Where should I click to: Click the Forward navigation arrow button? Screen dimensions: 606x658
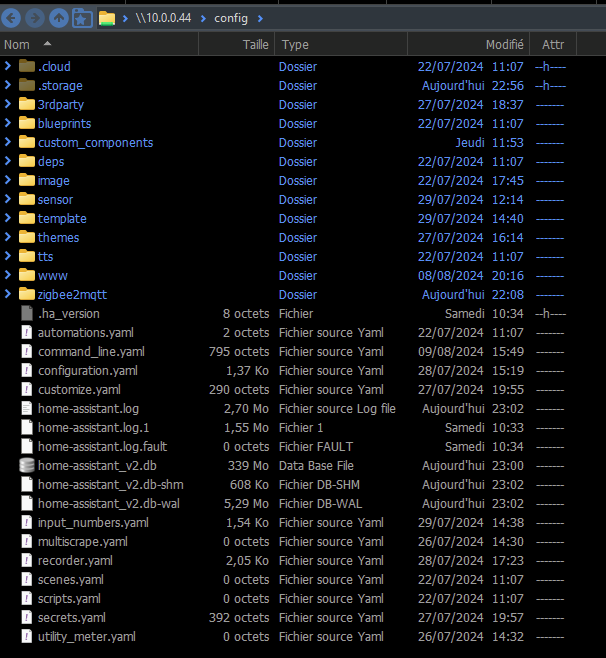[x=35, y=18]
